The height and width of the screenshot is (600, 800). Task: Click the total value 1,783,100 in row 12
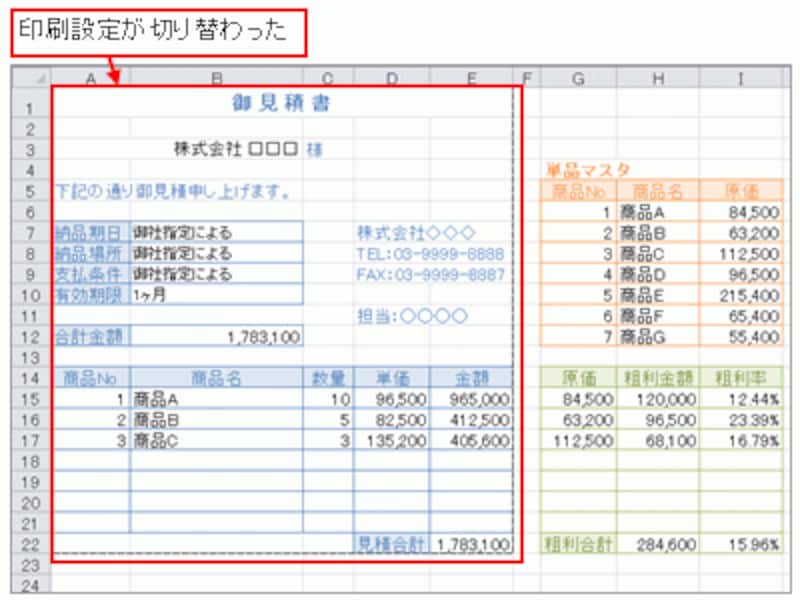coord(217,337)
